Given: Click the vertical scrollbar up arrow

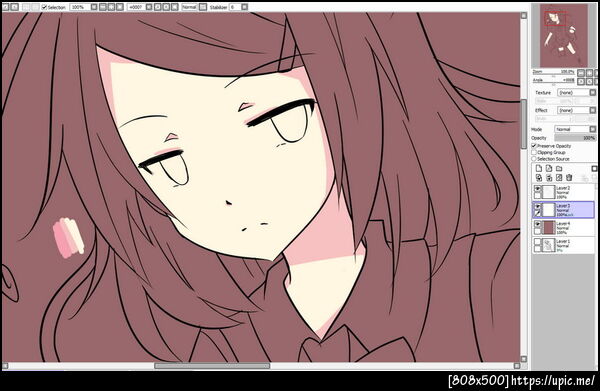Looking at the screenshot, I should tap(524, 15).
